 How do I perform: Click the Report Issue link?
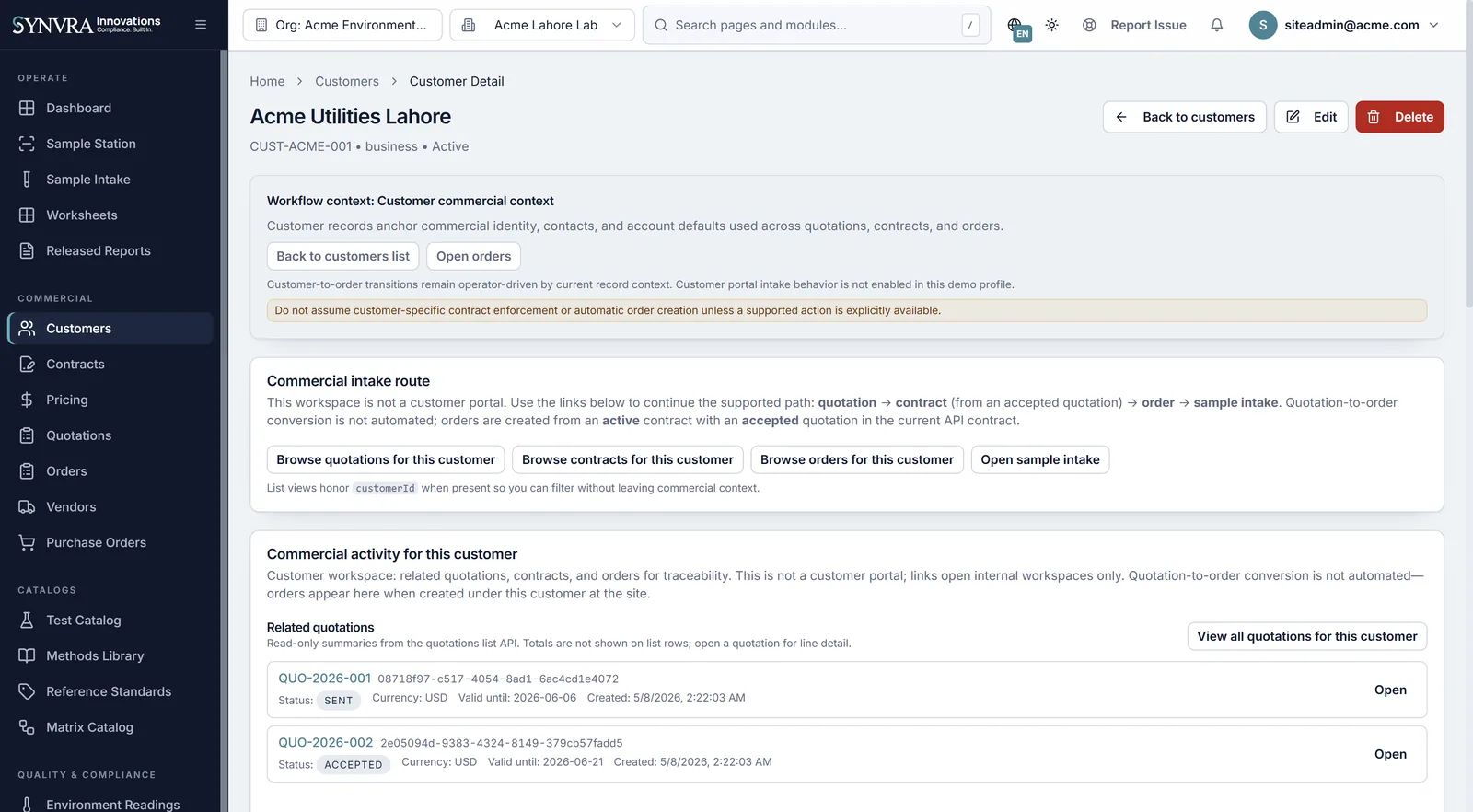point(1134,25)
